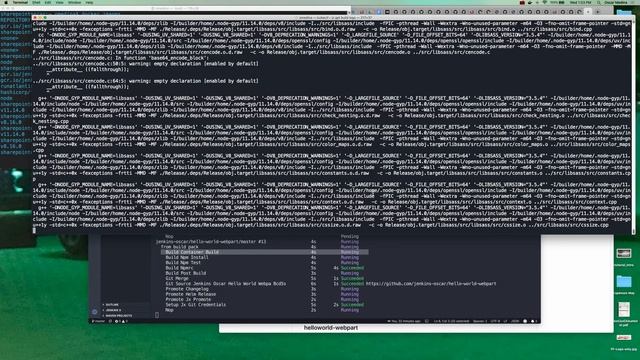640x360 pixels.
Task: Open the blue folder on the desktop
Action: point(624,281)
